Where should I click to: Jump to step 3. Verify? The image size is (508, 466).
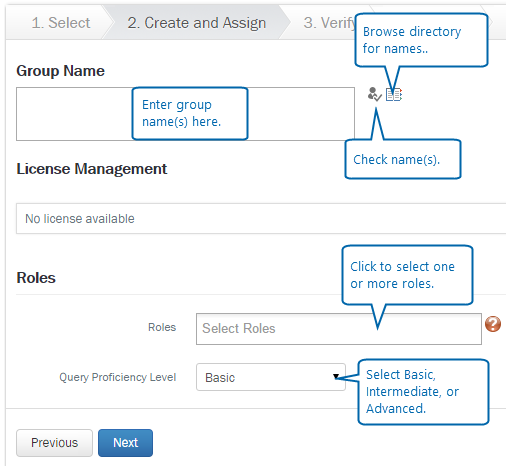[329, 23]
